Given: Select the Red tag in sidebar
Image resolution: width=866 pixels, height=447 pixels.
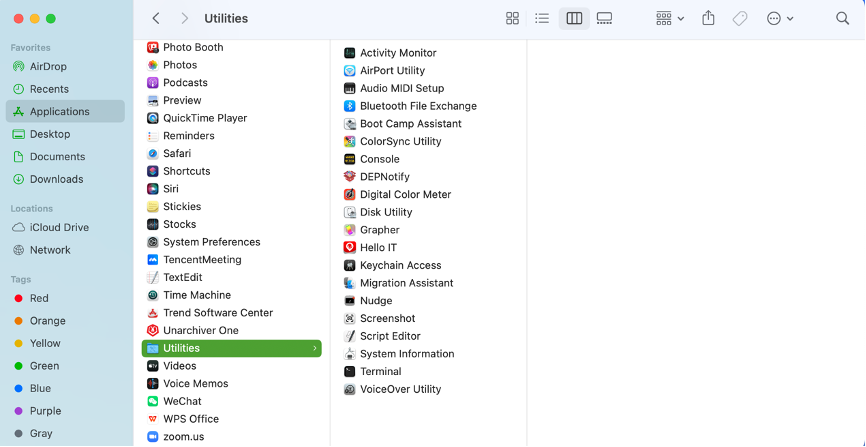Looking at the screenshot, I should tap(39, 298).
